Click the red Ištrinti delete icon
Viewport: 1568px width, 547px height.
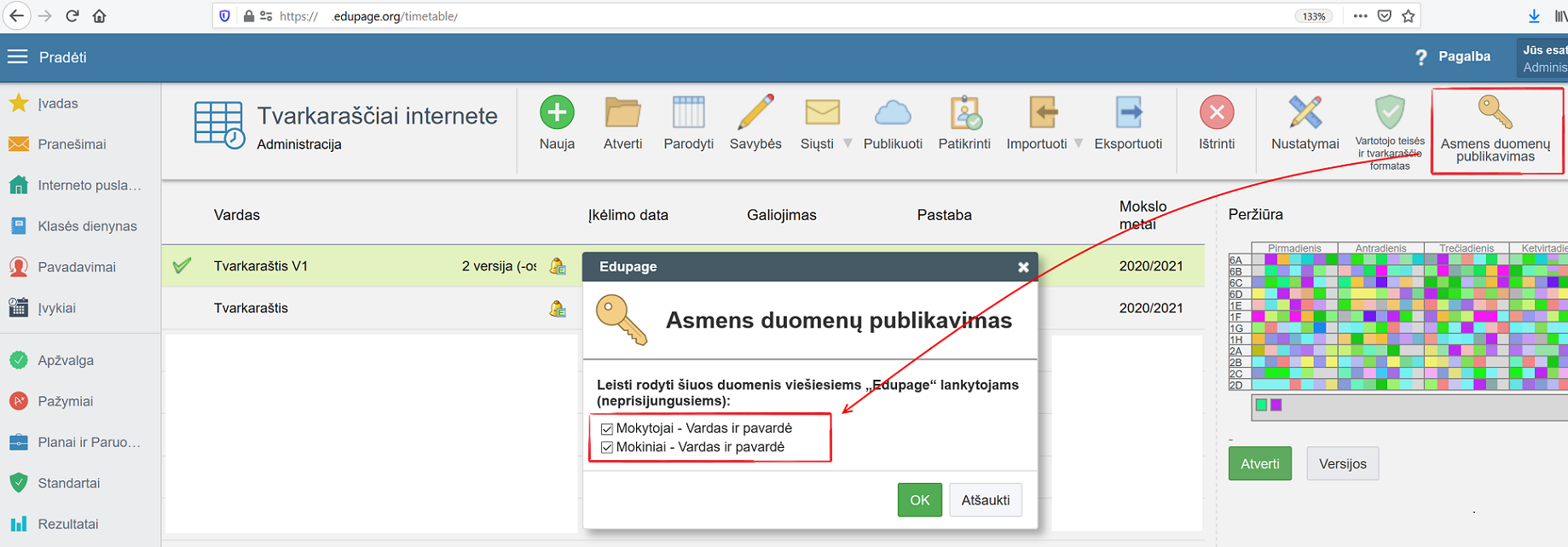click(x=1217, y=112)
